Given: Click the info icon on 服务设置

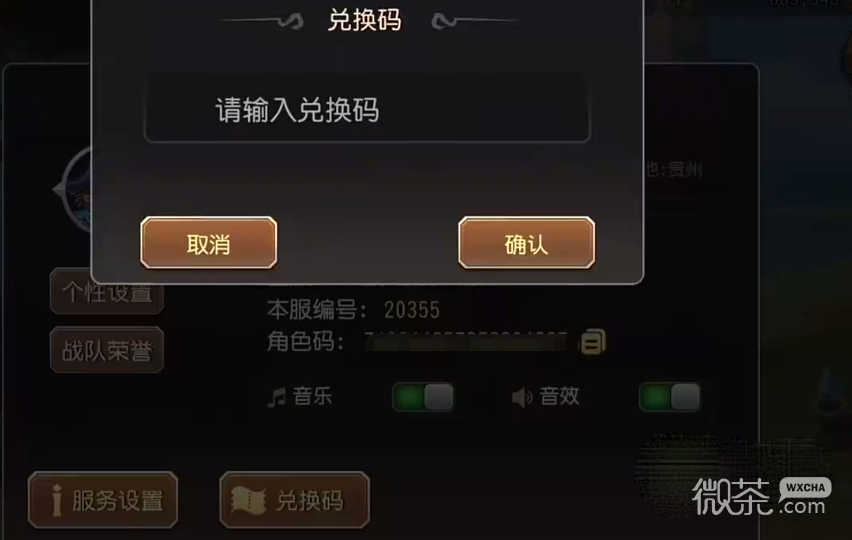Looking at the screenshot, I should [57, 500].
